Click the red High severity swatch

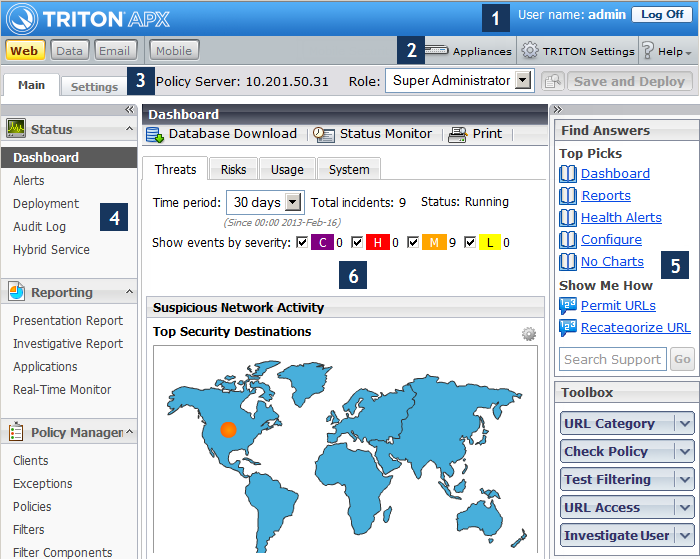pos(378,242)
